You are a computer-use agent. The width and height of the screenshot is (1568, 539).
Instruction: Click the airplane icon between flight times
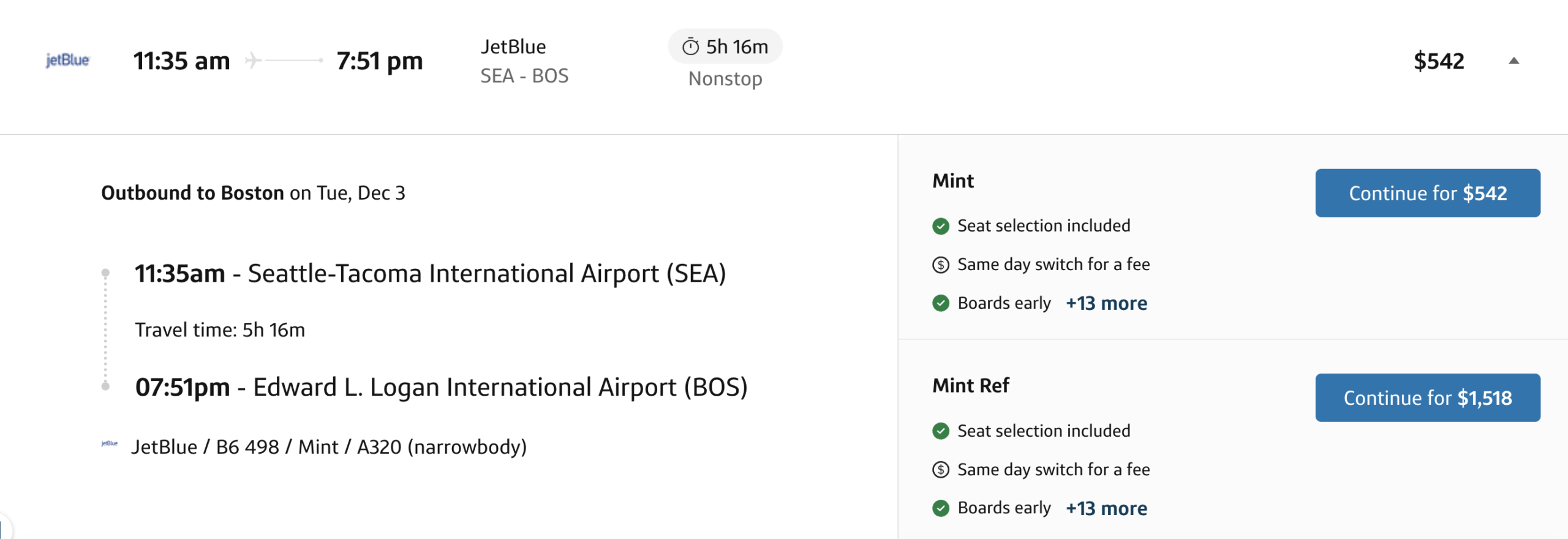click(251, 61)
